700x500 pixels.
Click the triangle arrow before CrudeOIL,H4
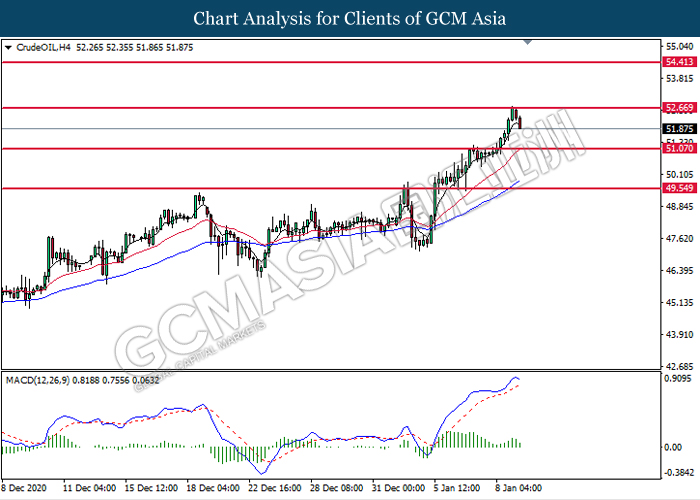click(9, 46)
